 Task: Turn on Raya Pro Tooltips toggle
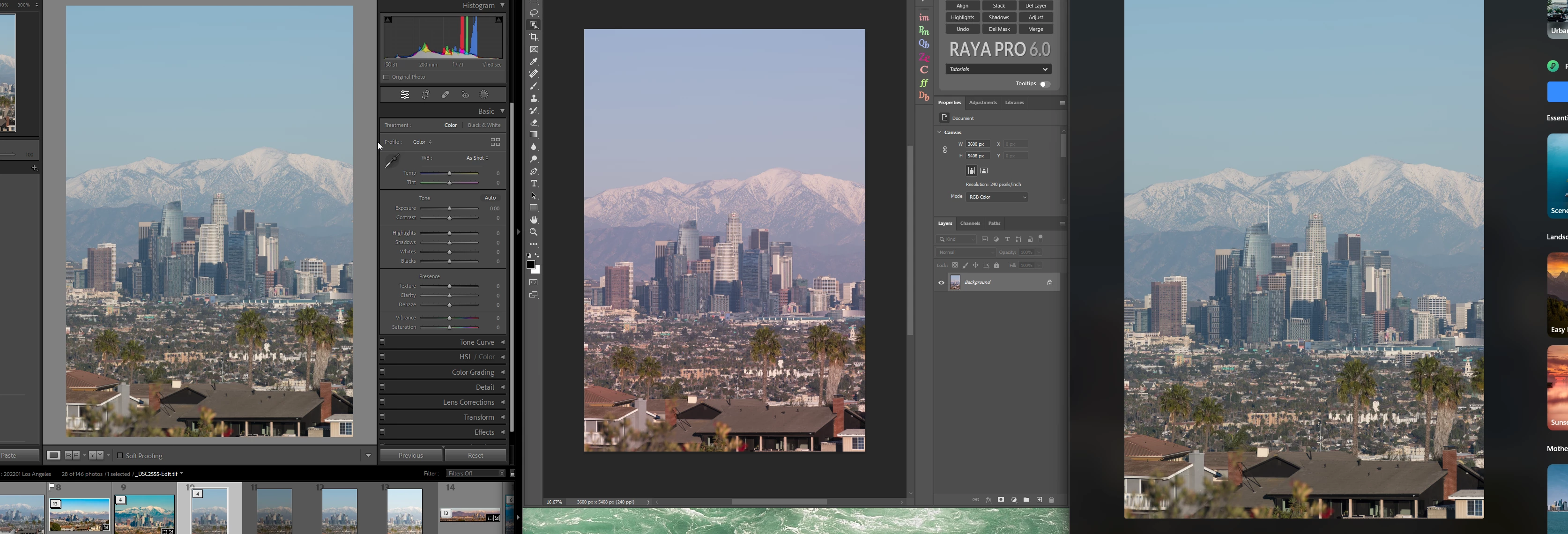click(1045, 84)
